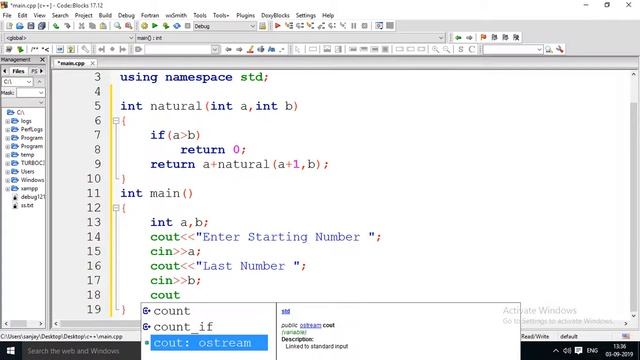Click the Find magnifier icon
This screenshot has height=360, width=640.
point(118,26)
